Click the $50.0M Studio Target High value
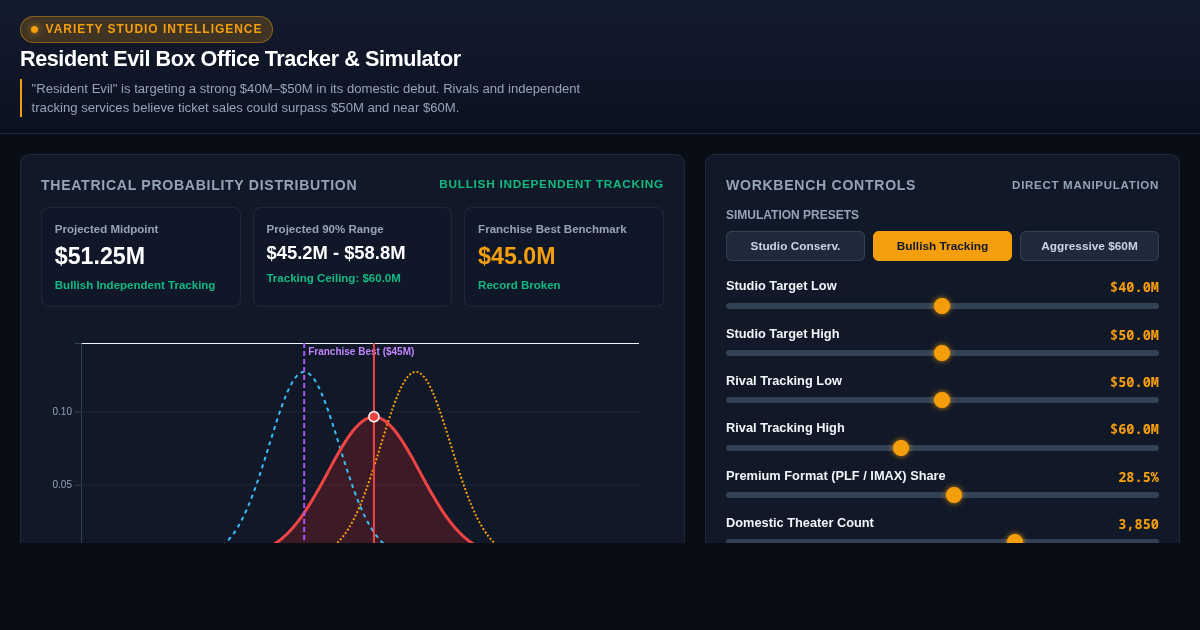 pos(1134,335)
